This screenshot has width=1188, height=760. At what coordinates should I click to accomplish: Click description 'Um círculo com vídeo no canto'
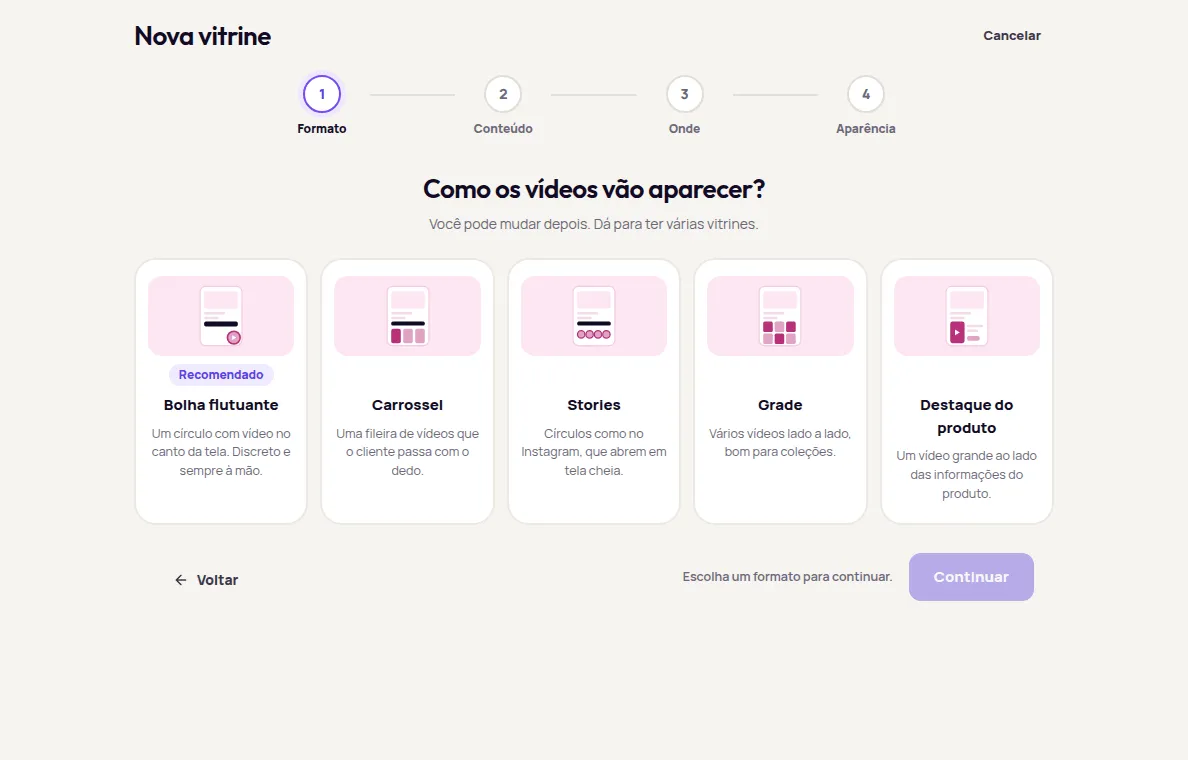[x=220, y=452]
